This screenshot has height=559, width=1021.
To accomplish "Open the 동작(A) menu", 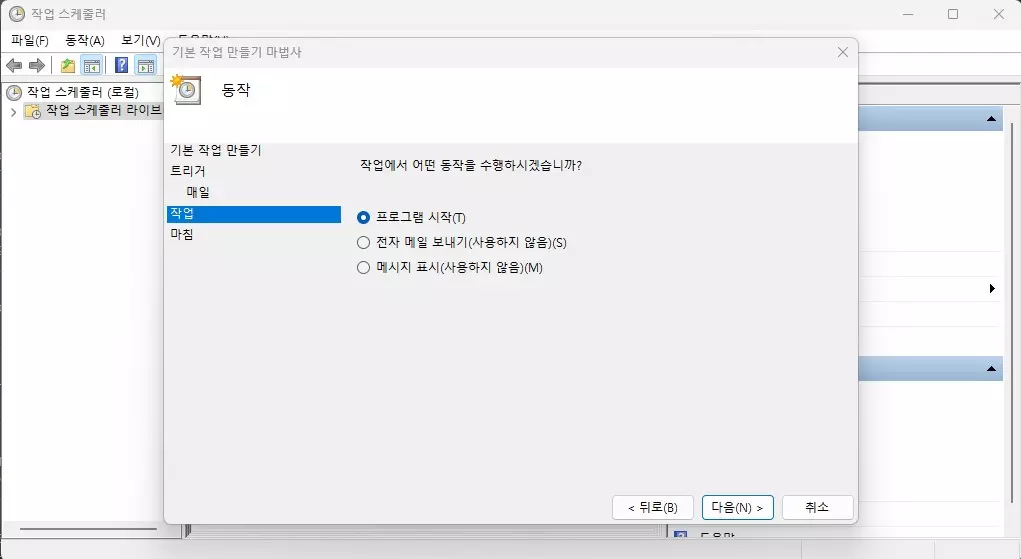I will 85,40.
